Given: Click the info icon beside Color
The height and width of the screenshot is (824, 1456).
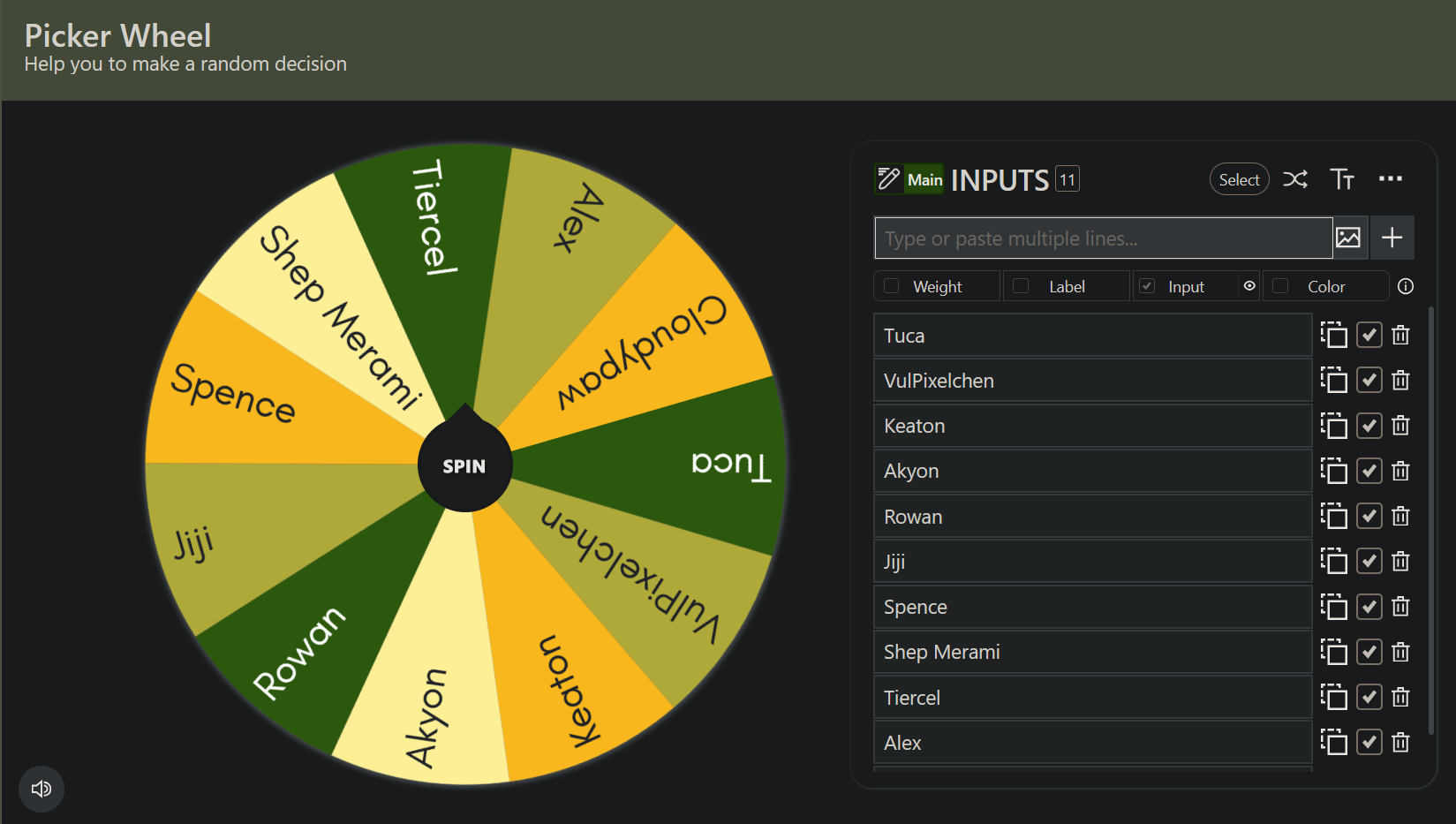Looking at the screenshot, I should click(x=1406, y=286).
